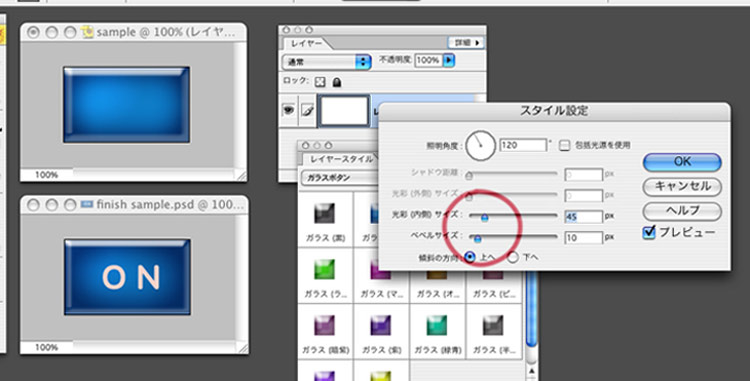Uncheck the プレビュー checkbox
This screenshot has height=381, width=750.
pos(649,233)
